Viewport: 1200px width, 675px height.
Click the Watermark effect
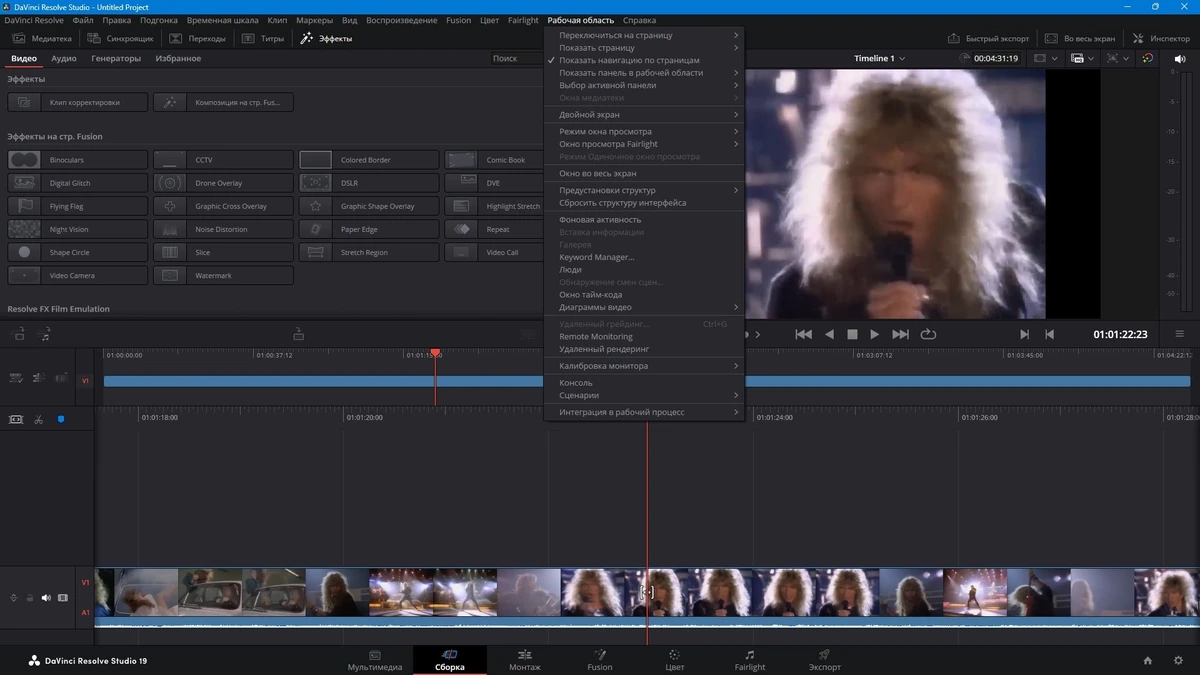(x=223, y=275)
